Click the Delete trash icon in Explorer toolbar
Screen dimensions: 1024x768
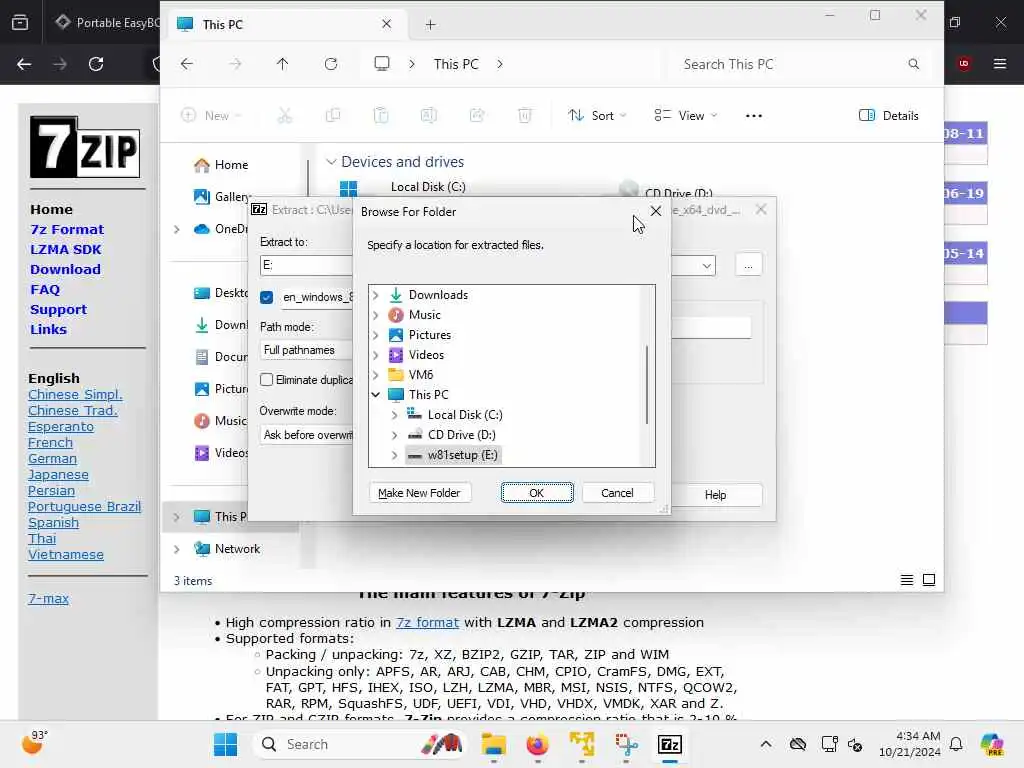pos(524,116)
